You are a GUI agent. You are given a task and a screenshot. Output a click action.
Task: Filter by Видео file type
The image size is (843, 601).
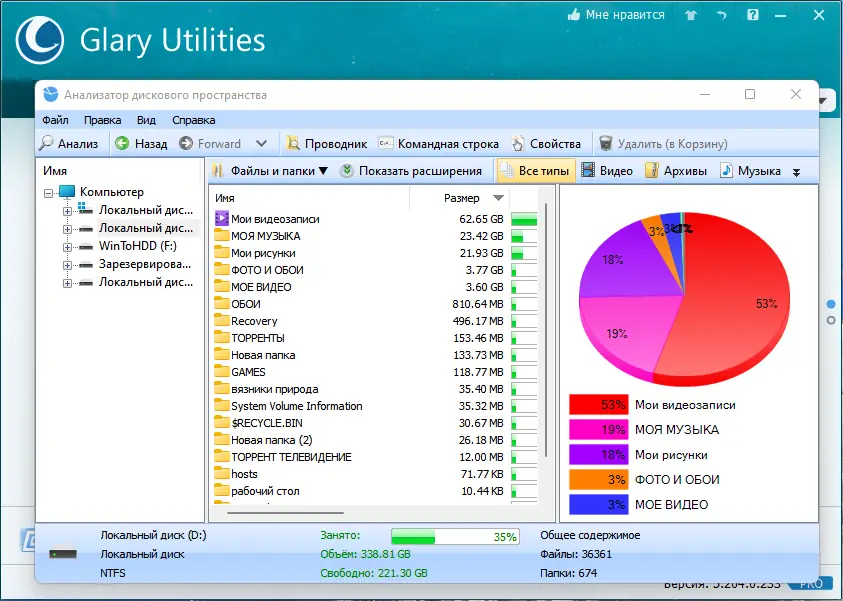[607, 171]
